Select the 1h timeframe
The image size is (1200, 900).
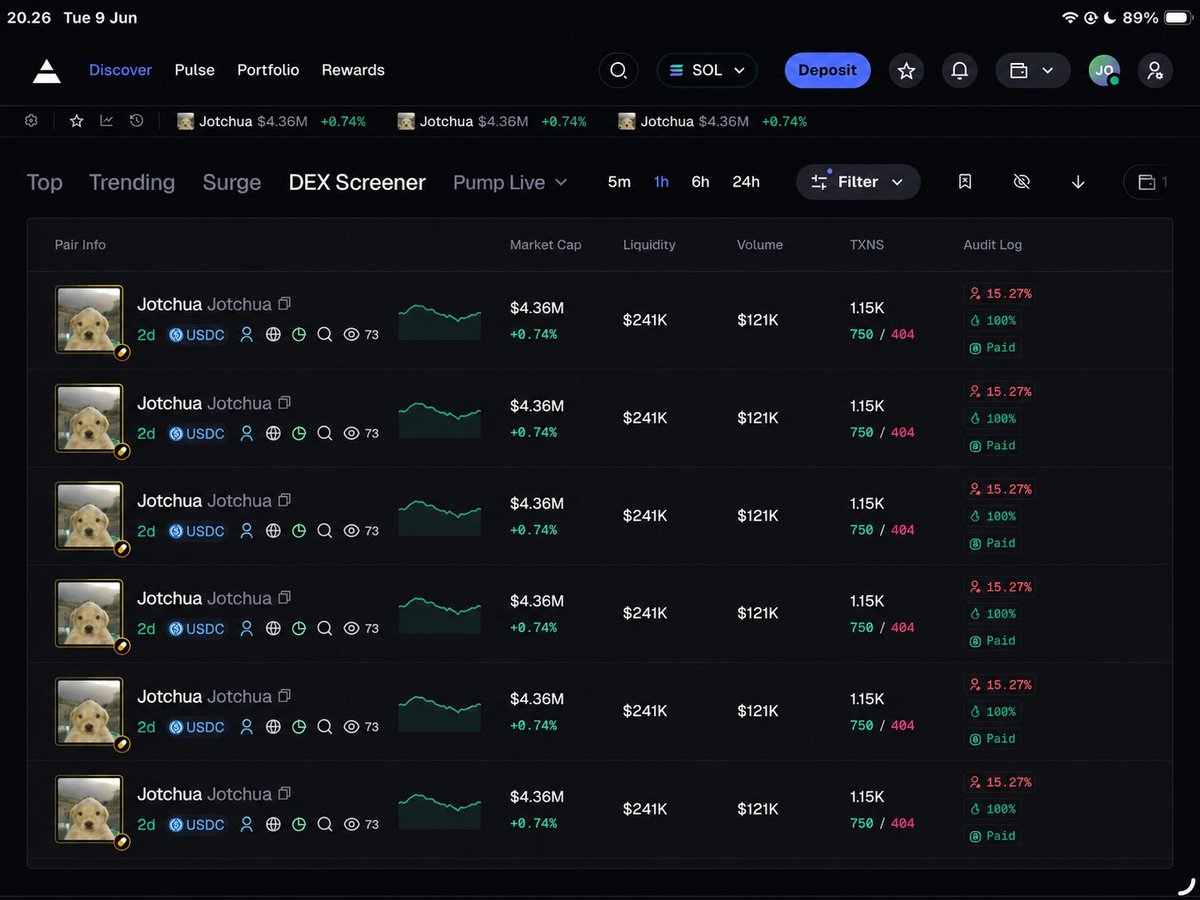pos(661,182)
